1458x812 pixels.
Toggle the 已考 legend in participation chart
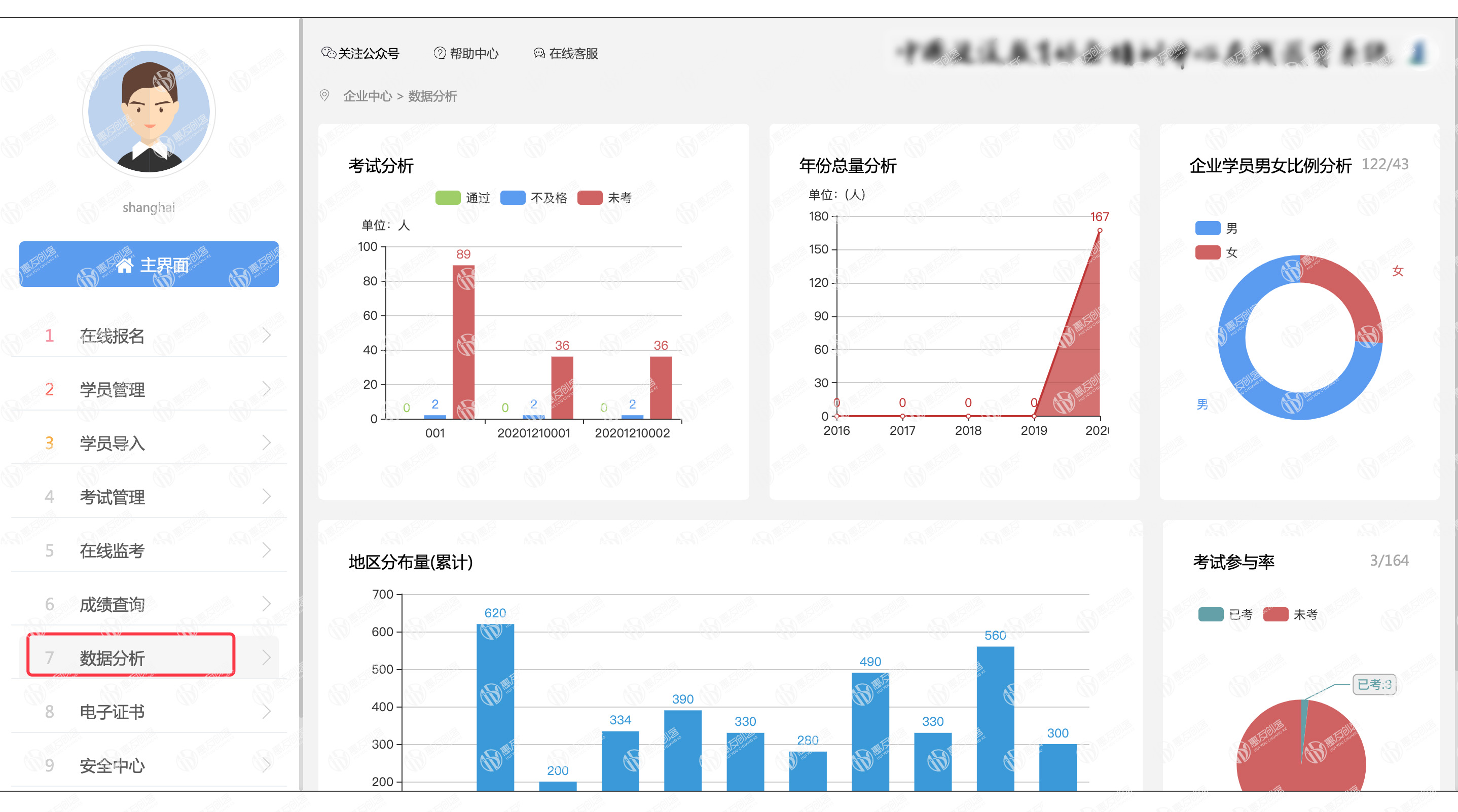coord(1211,614)
